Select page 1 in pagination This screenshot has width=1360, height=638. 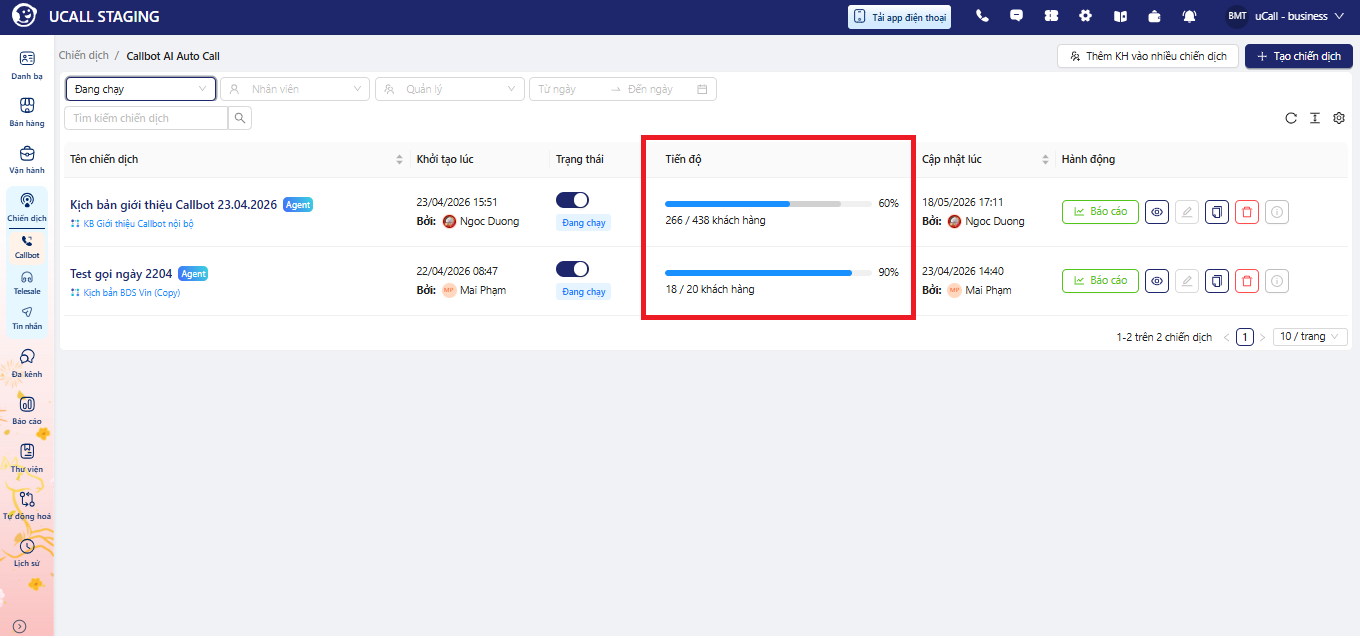[1245, 337]
